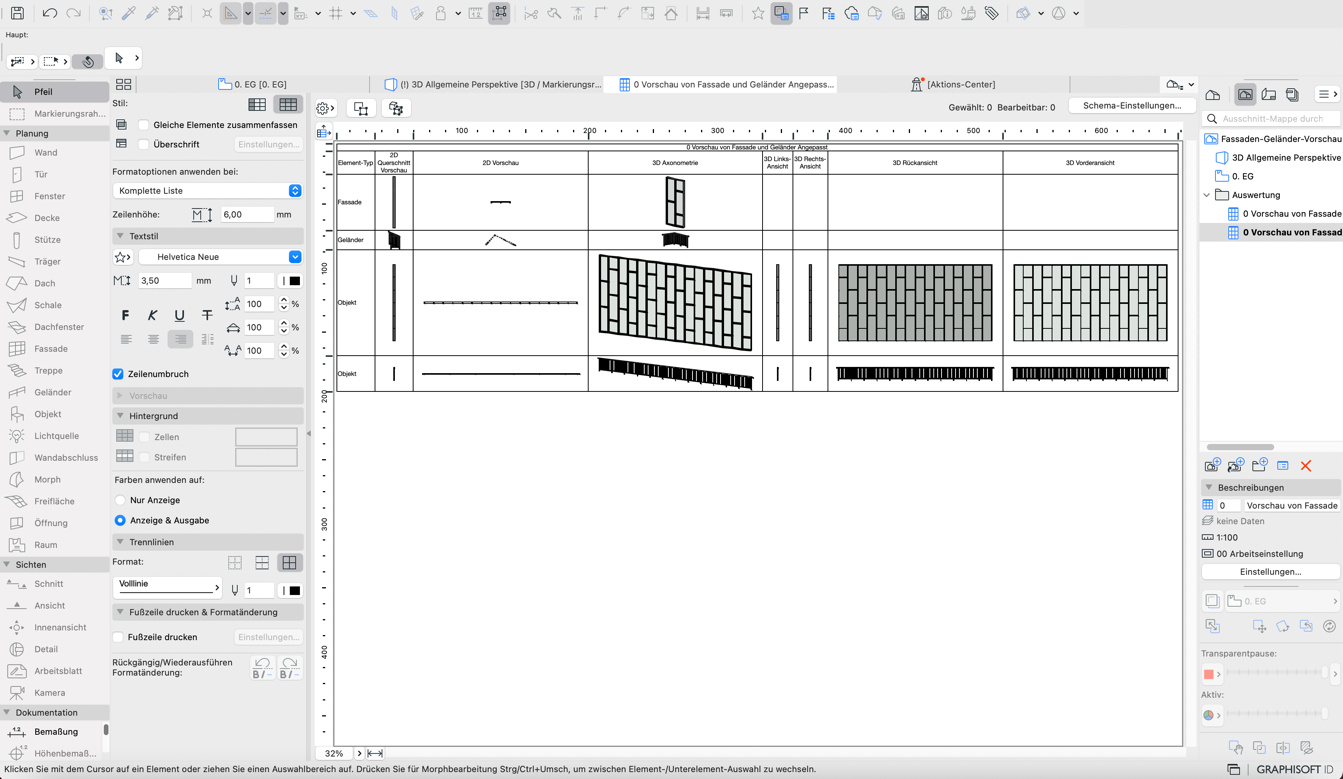Click Einstellungen... button under Beschreibungen

pos(1270,572)
